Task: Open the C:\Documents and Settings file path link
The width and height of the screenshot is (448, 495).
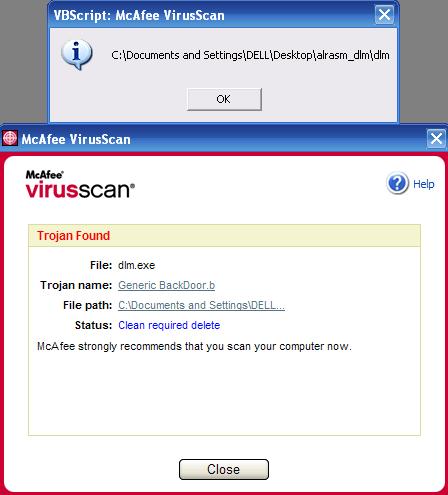Action: pos(201,305)
